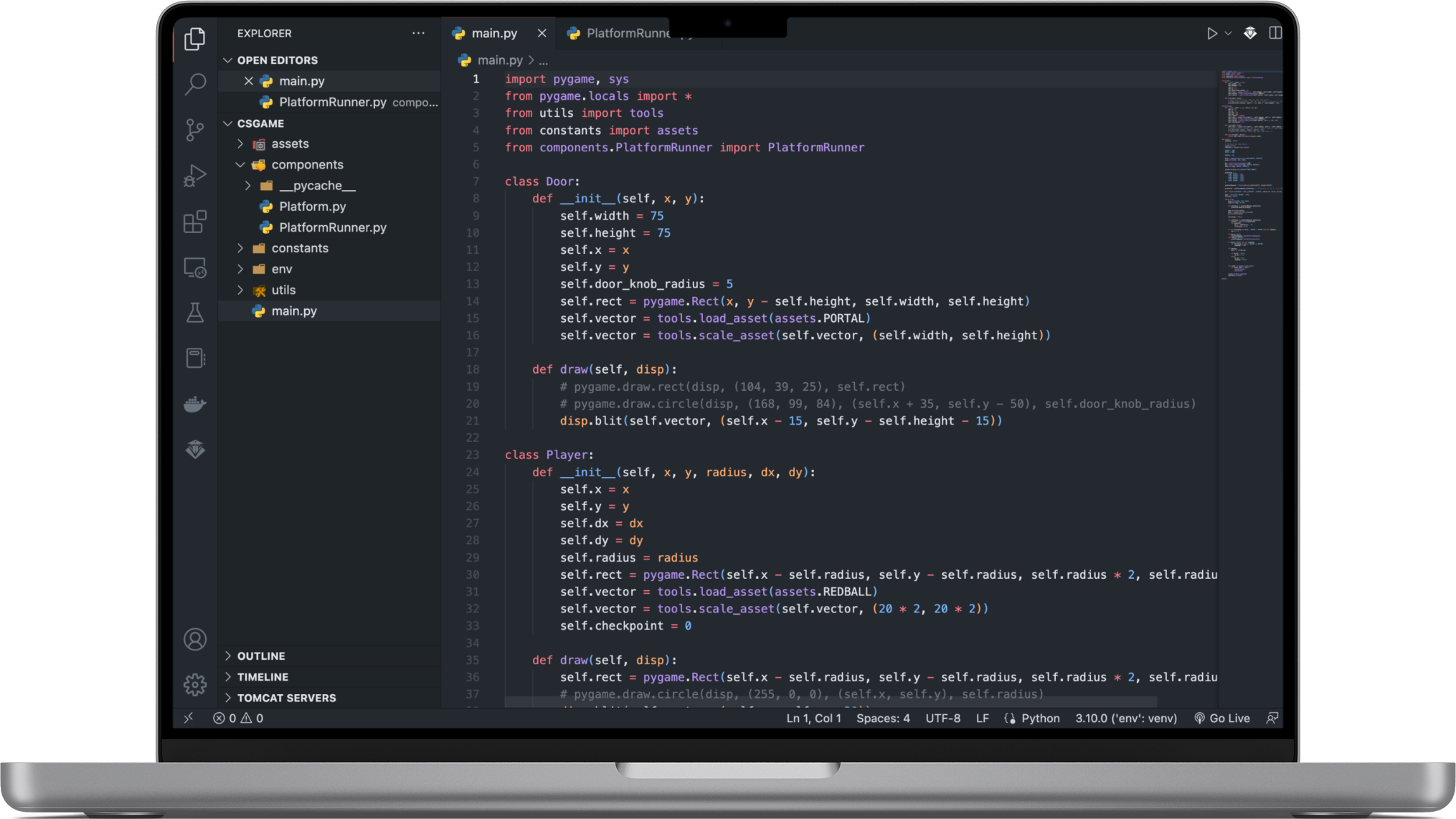The width and height of the screenshot is (1456, 819).
Task: Open the run button dropdown arrow
Action: click(1229, 33)
